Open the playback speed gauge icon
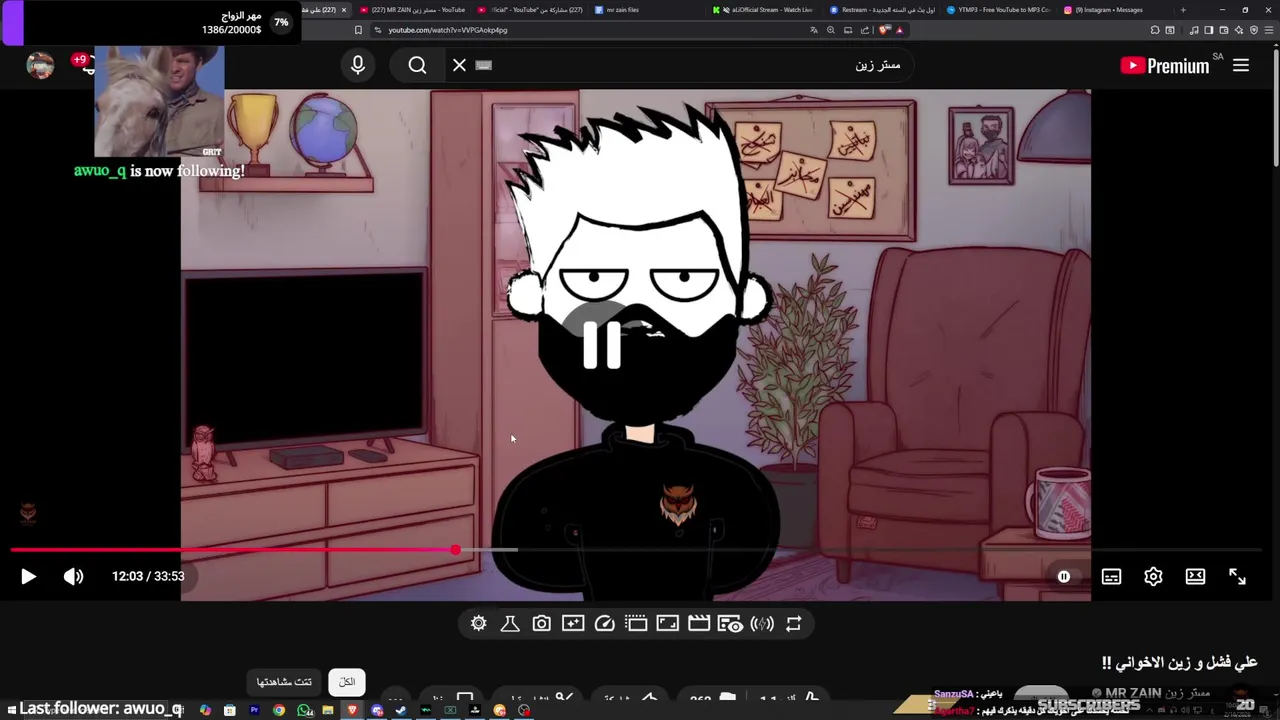This screenshot has height=720, width=1280. (x=605, y=623)
